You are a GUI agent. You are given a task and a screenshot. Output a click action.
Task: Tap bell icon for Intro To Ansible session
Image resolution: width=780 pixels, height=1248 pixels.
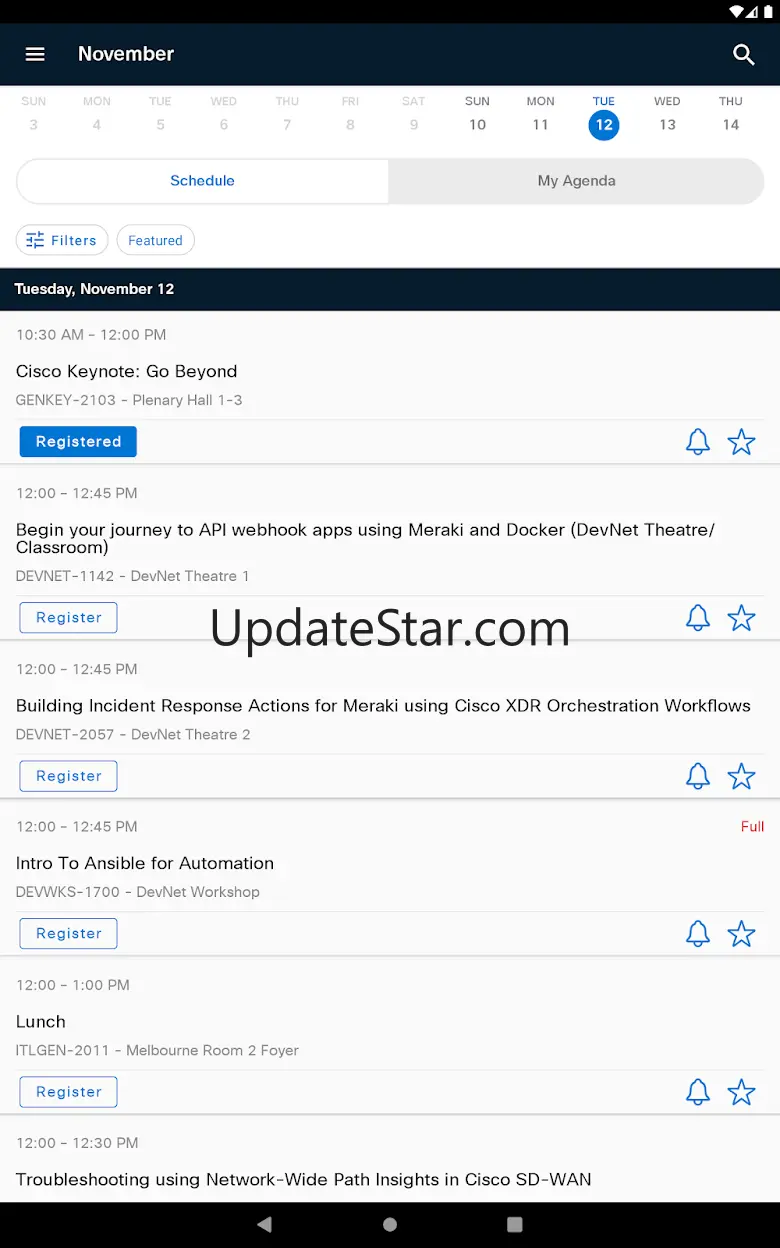pyautogui.click(x=698, y=934)
